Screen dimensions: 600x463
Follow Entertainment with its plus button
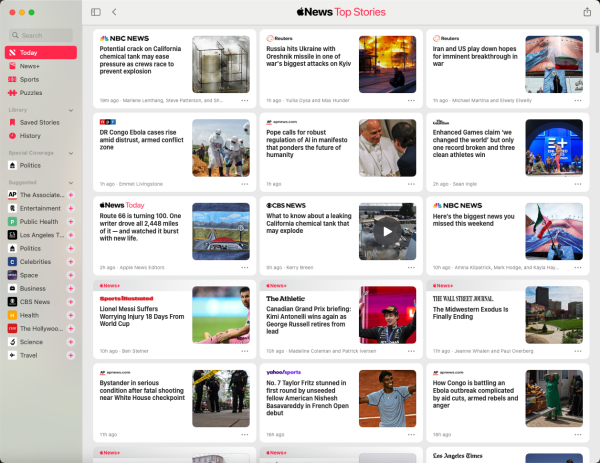[x=71, y=208]
